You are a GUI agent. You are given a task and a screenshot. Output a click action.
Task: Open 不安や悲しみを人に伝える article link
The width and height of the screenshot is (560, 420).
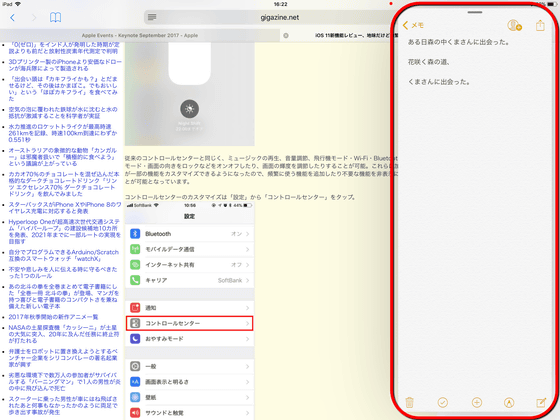click(63, 272)
